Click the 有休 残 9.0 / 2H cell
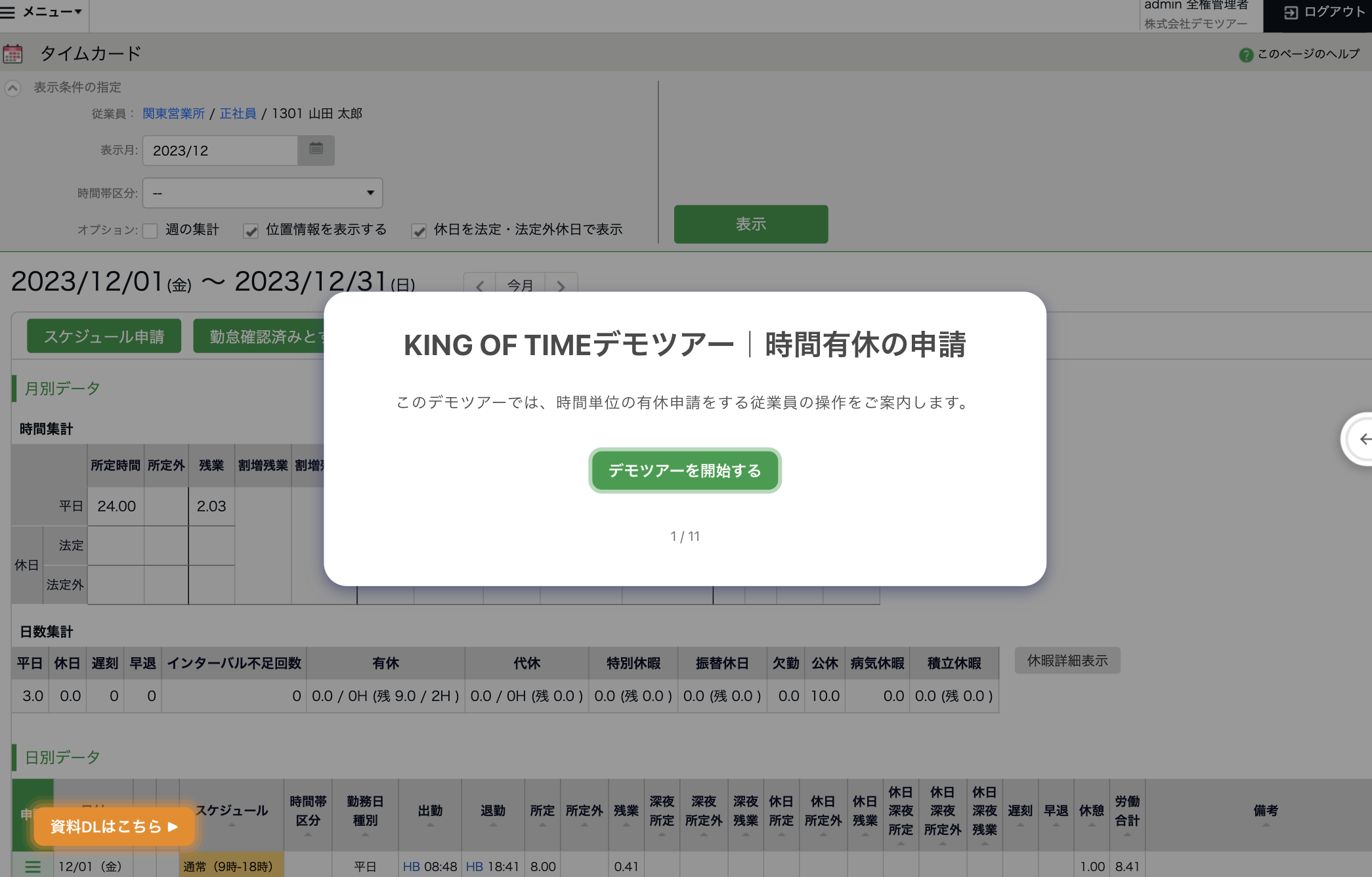 [x=385, y=696]
